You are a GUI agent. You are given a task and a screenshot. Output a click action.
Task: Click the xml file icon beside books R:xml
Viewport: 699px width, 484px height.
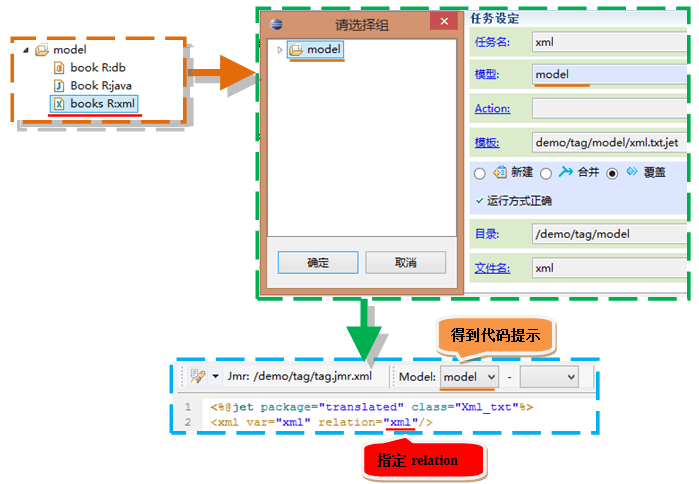point(59,104)
